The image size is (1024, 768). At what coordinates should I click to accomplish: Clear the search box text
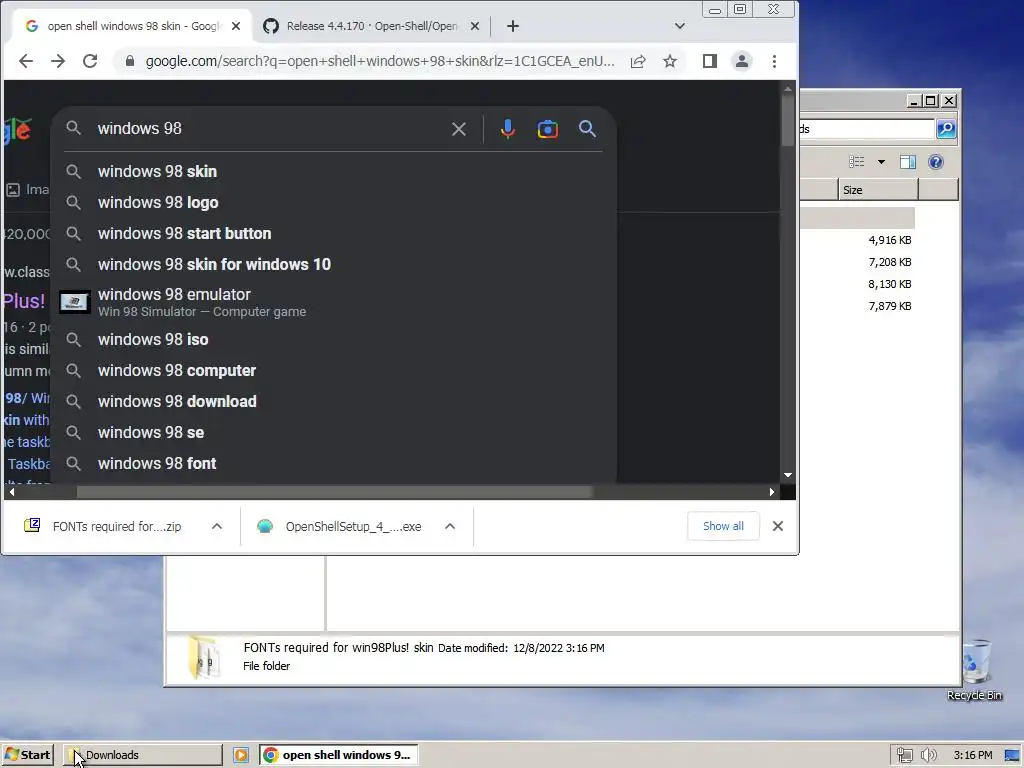click(459, 129)
